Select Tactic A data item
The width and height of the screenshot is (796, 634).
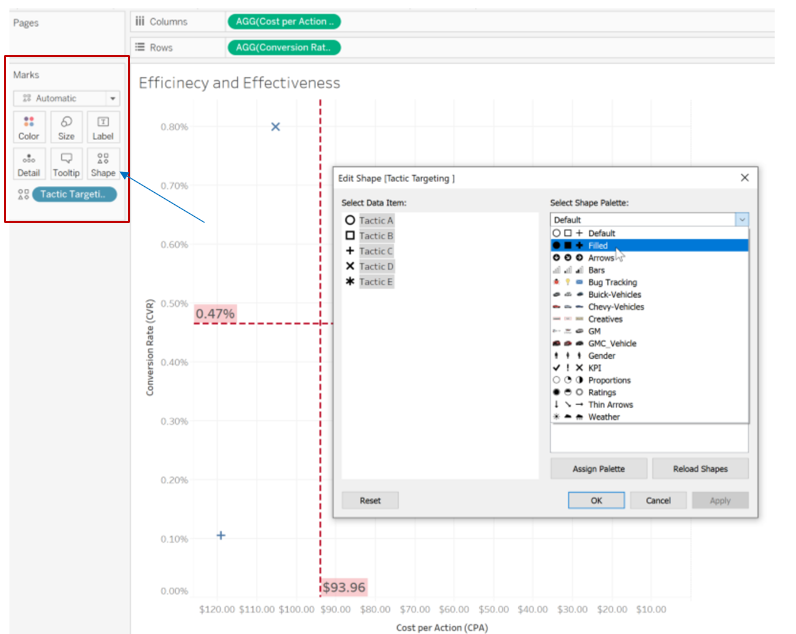point(376,220)
